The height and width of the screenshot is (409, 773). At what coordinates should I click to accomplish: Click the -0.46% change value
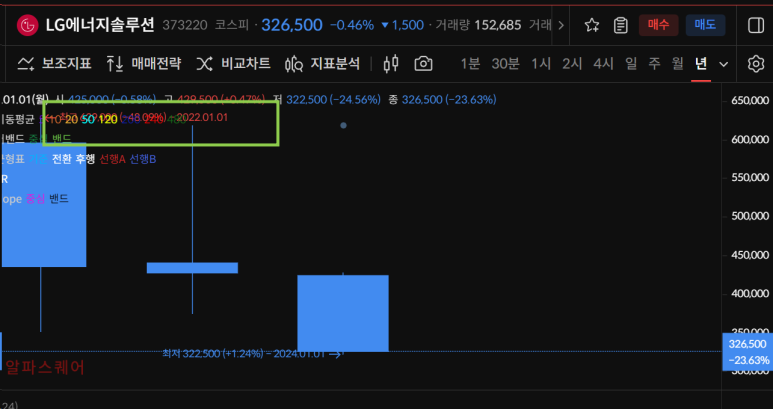tap(351, 25)
